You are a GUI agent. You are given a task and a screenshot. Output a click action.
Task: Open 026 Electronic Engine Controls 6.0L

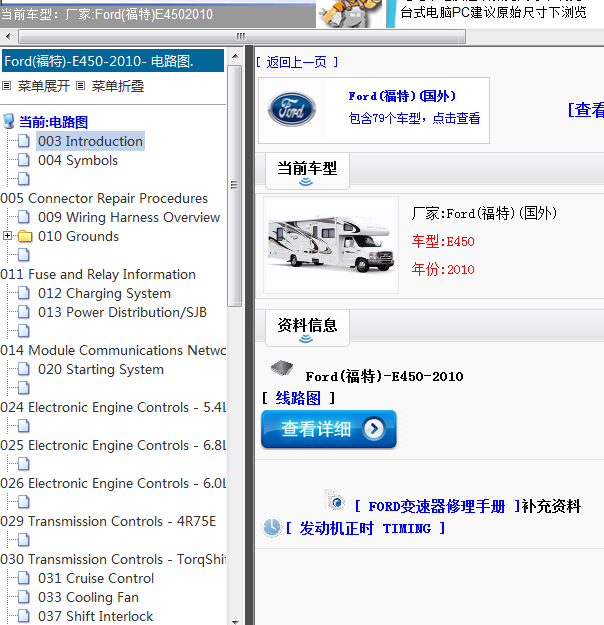113,483
